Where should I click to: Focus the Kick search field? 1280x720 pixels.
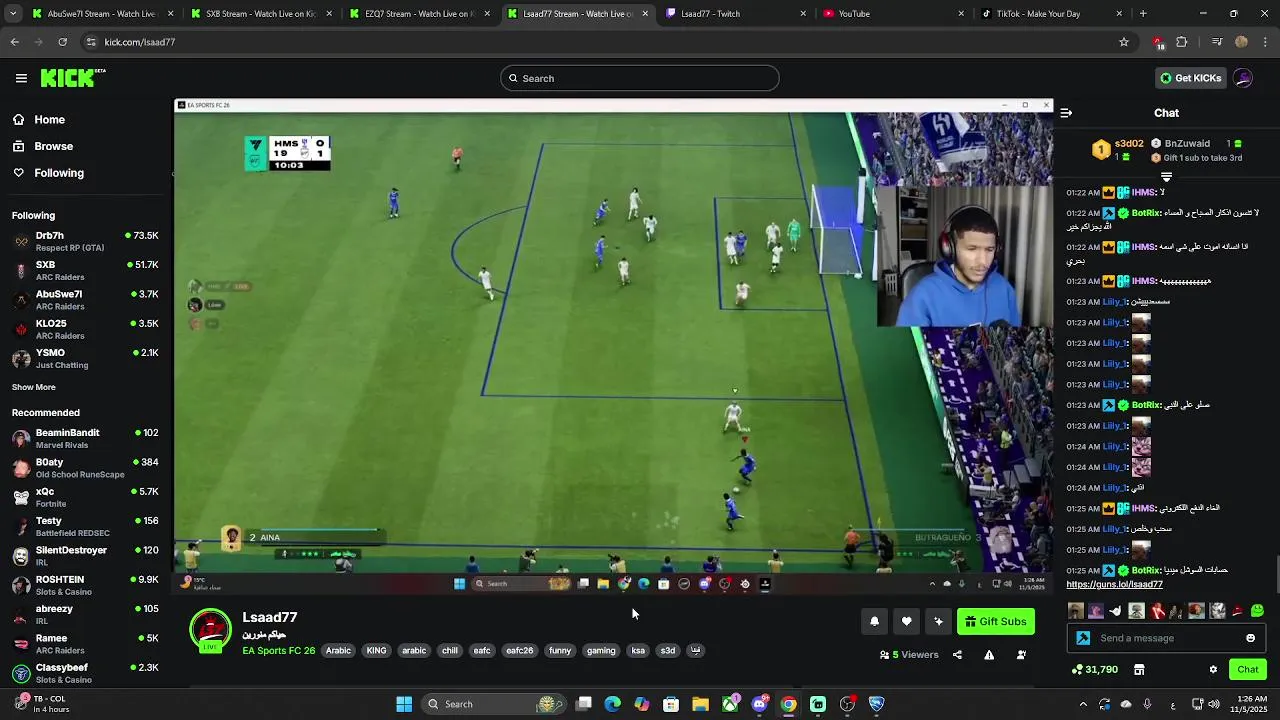[x=640, y=78]
